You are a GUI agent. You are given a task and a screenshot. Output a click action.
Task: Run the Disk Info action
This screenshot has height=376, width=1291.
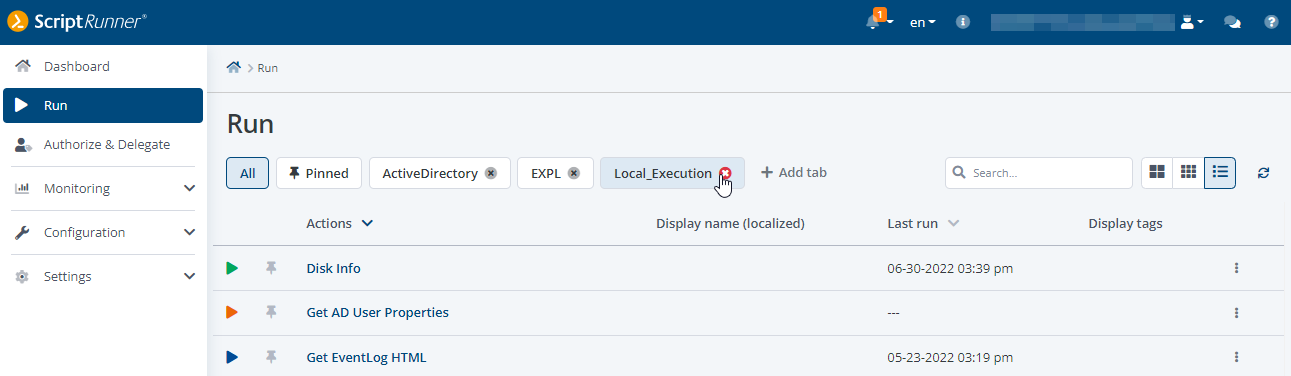click(232, 268)
